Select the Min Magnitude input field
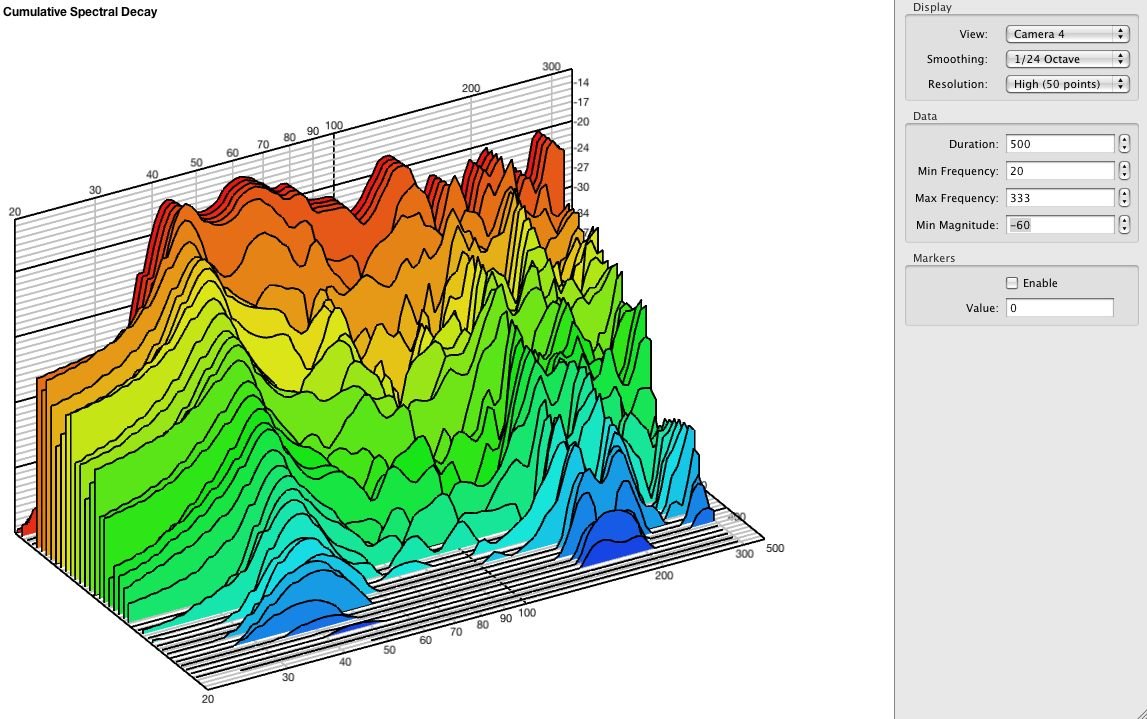The height and width of the screenshot is (719, 1147). click(1060, 225)
